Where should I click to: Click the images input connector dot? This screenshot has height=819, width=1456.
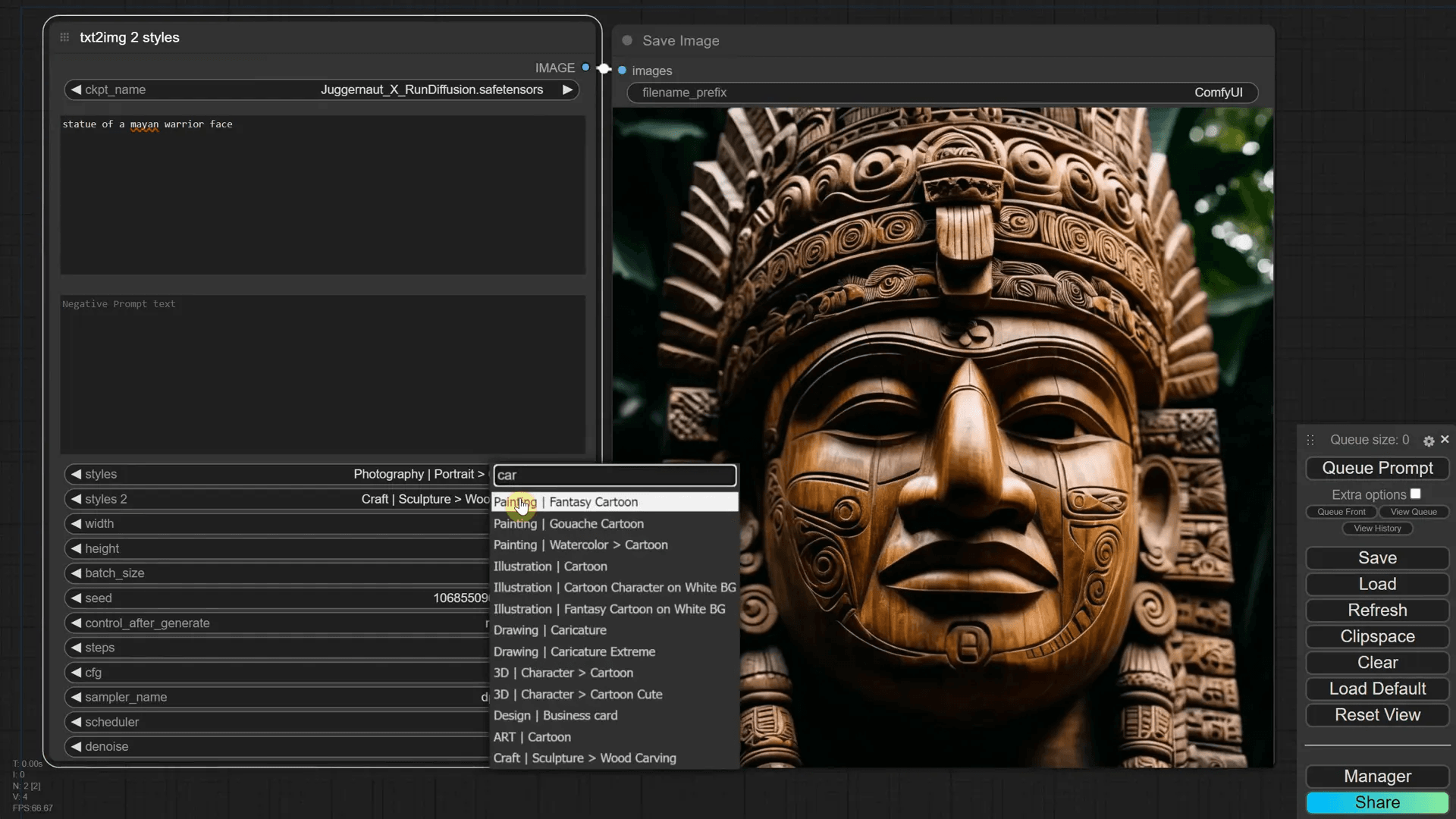click(x=622, y=70)
